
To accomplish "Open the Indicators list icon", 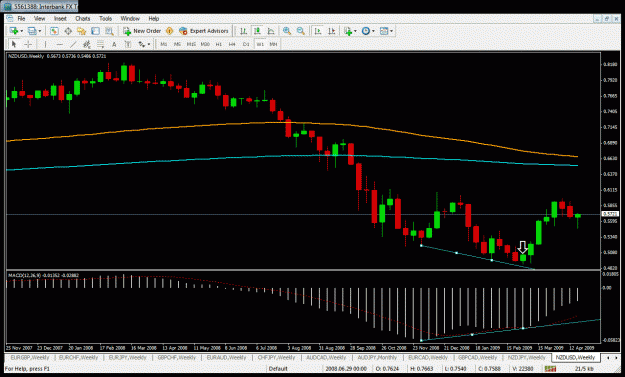I will (348, 31).
